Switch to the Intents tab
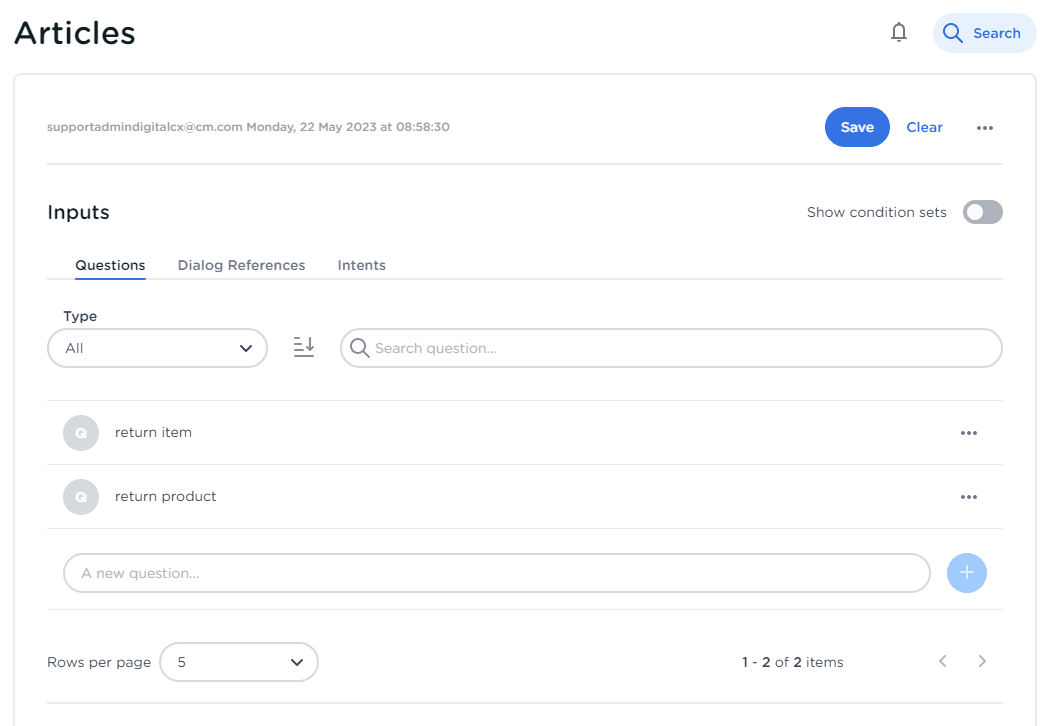 click(361, 265)
